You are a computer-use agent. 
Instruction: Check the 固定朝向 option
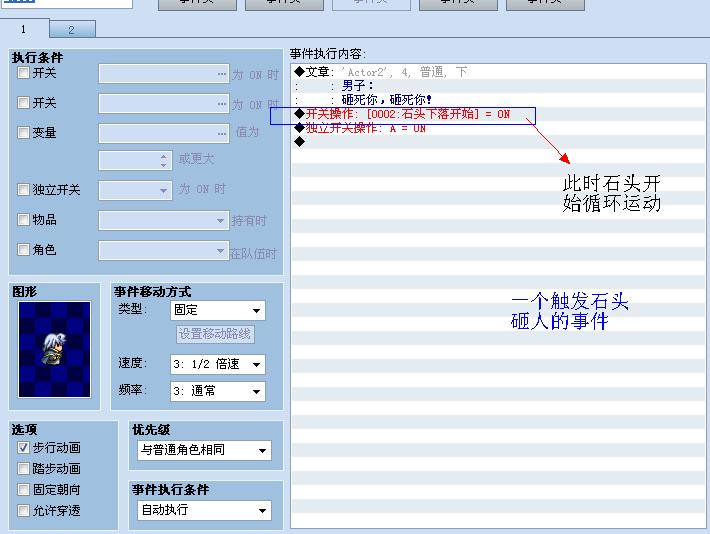pyautogui.click(x=23, y=489)
